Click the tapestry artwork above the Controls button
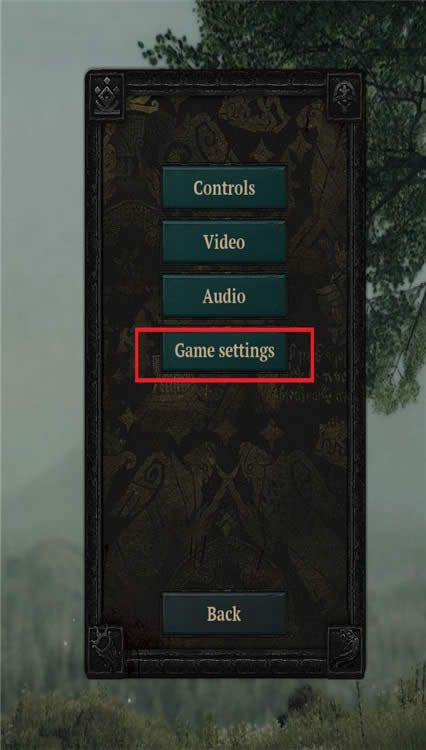 (x=224, y=129)
